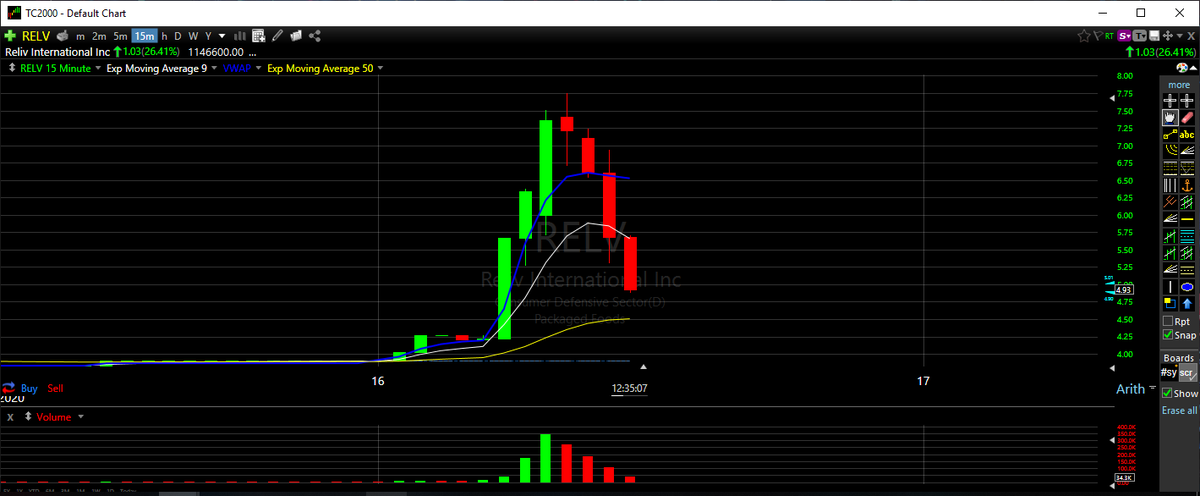Click the white time marker triangle on time axis

(644, 367)
